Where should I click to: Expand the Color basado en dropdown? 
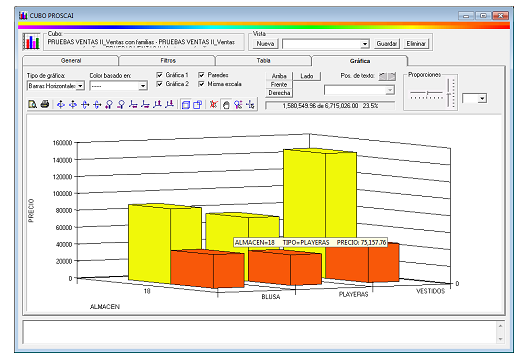click(x=118, y=86)
